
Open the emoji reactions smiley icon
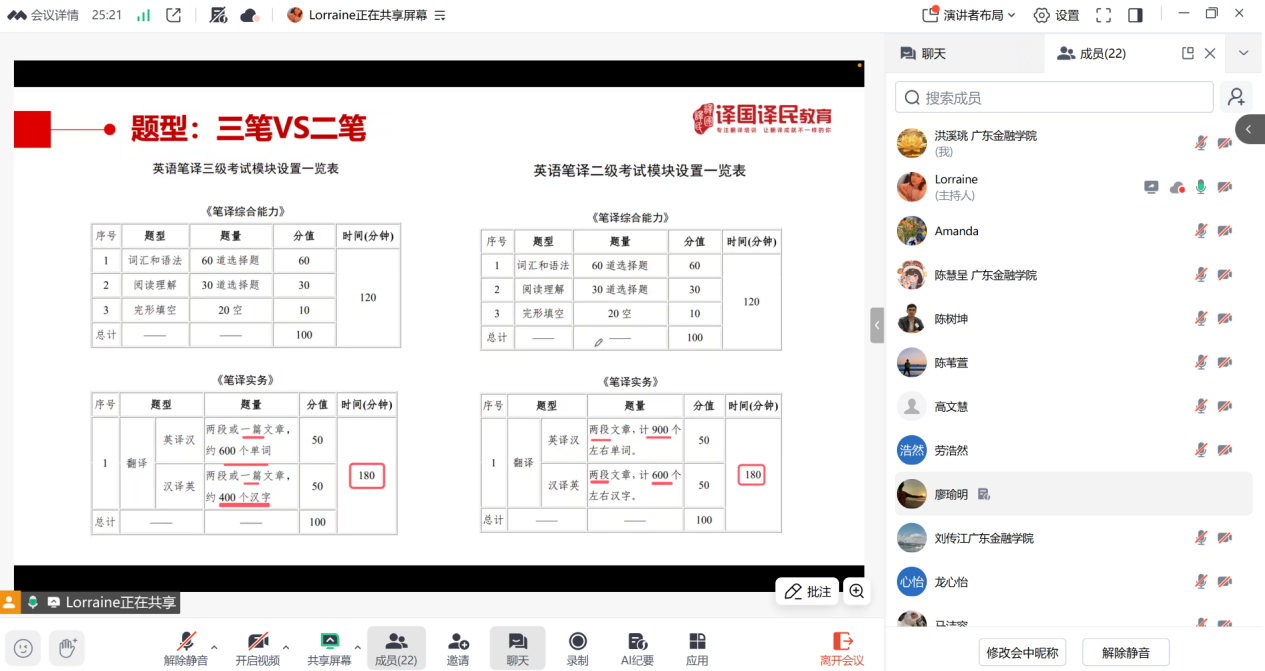(23, 648)
